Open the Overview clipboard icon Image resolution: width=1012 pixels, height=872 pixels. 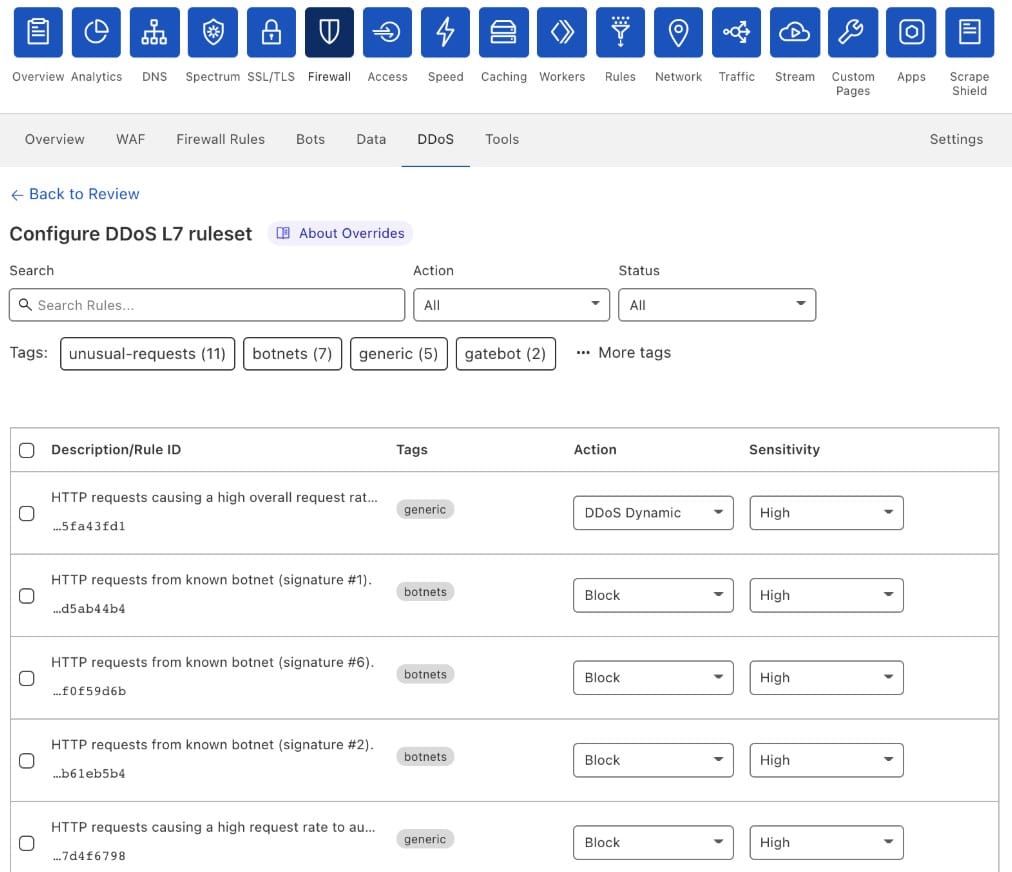[x=38, y=32]
